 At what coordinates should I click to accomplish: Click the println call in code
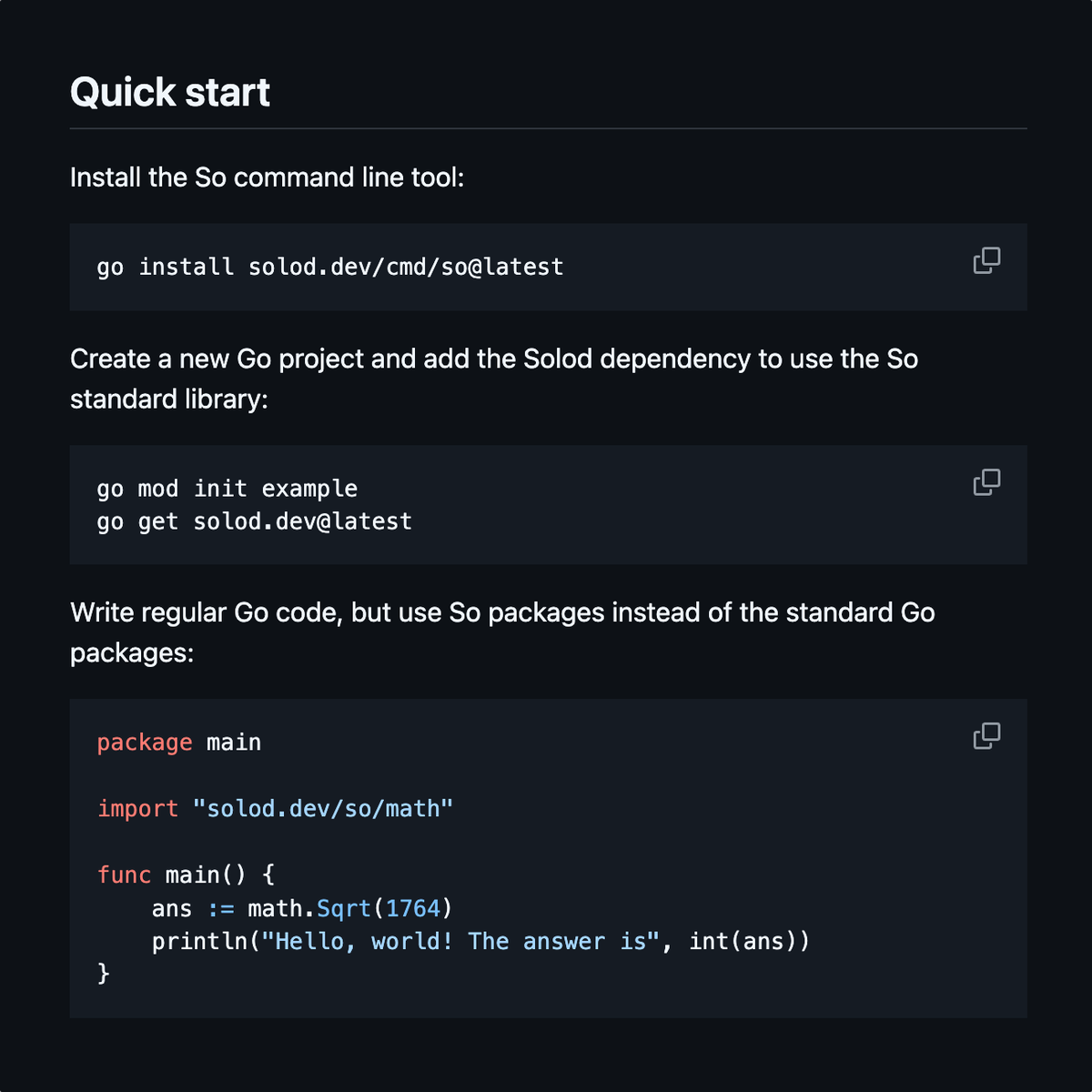pos(480,941)
